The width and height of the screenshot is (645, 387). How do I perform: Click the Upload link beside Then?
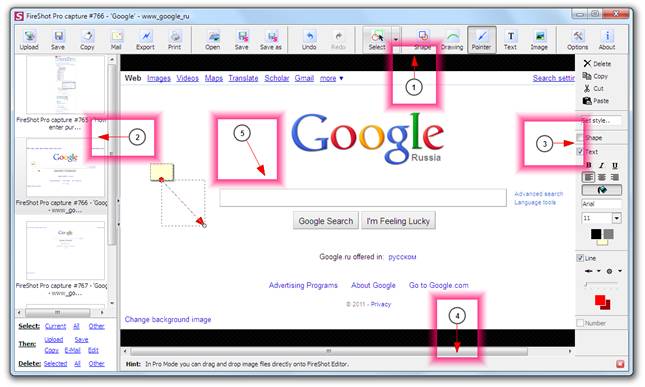(x=53, y=339)
